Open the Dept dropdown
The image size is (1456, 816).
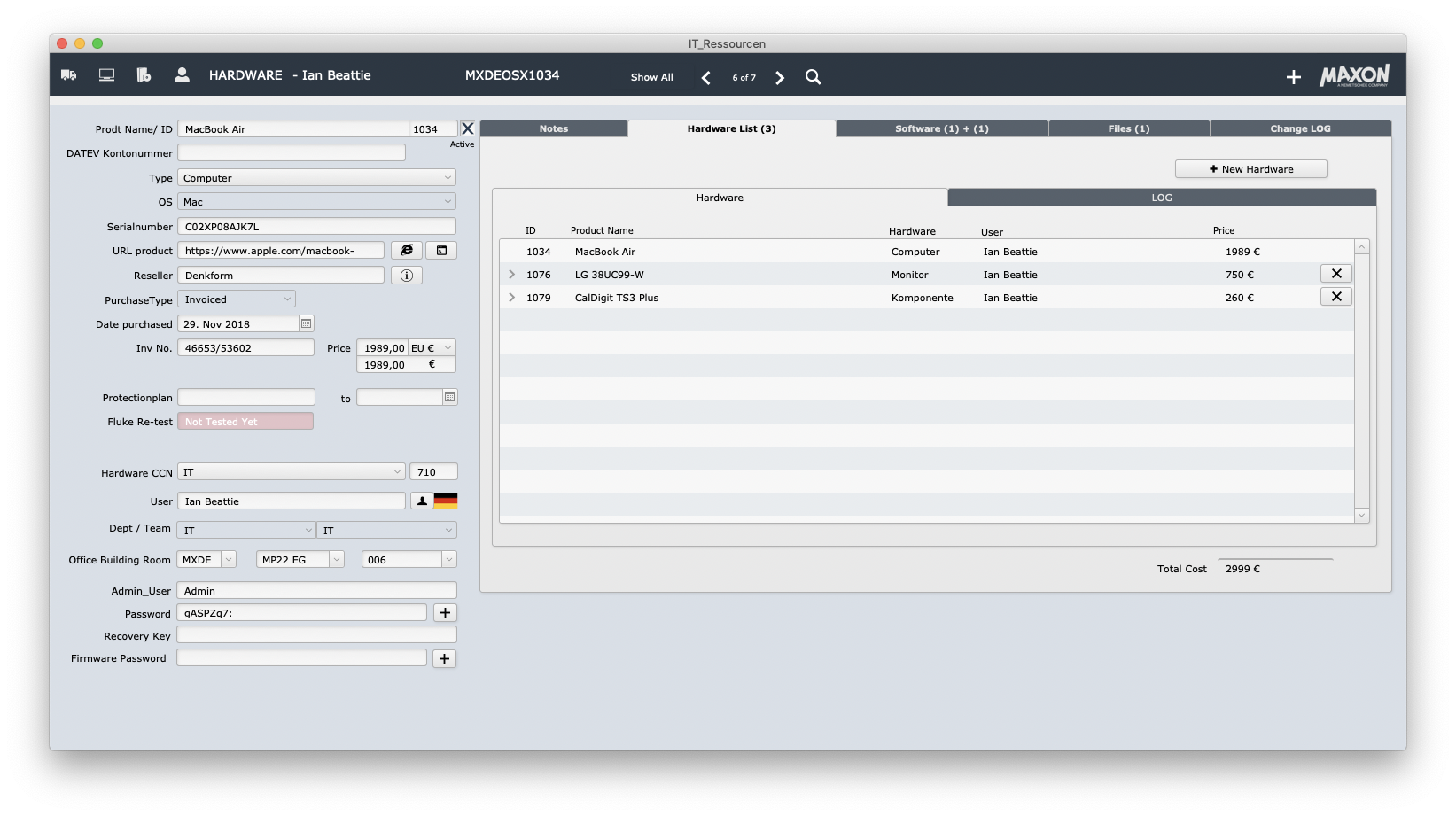246,530
